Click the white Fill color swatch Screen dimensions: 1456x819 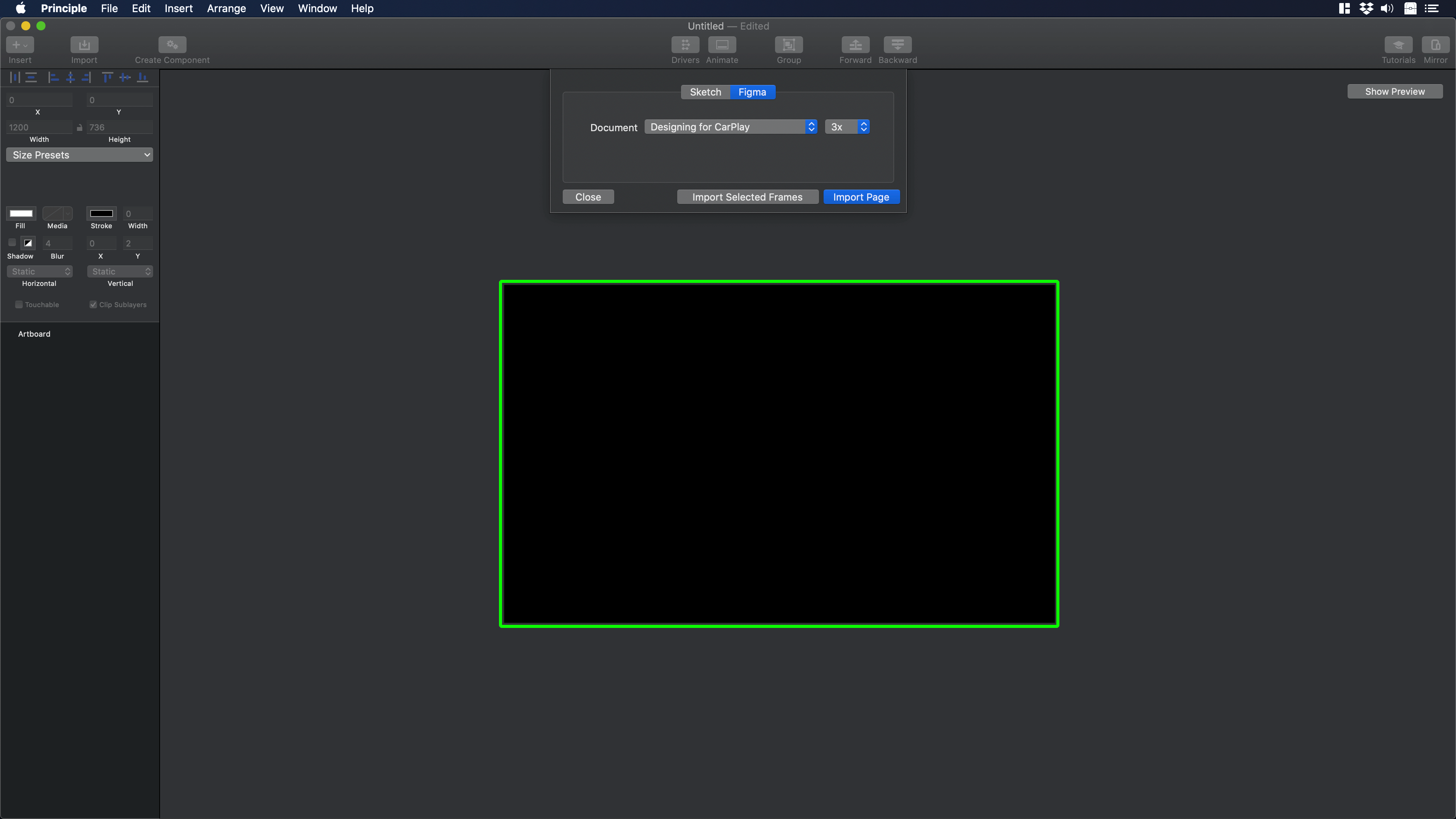(21, 213)
